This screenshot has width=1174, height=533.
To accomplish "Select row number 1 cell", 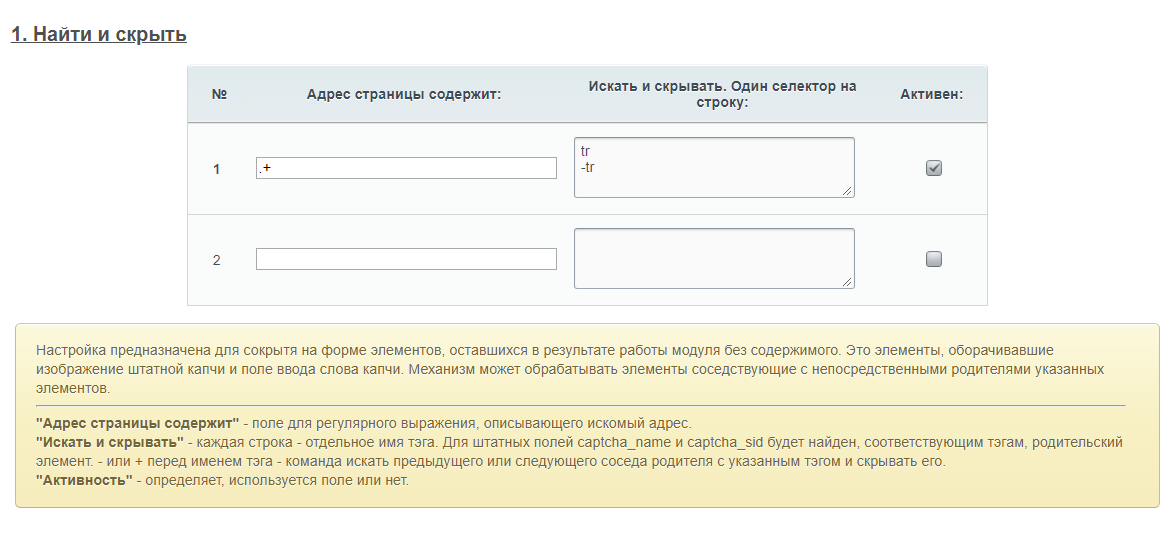I will click(216, 169).
